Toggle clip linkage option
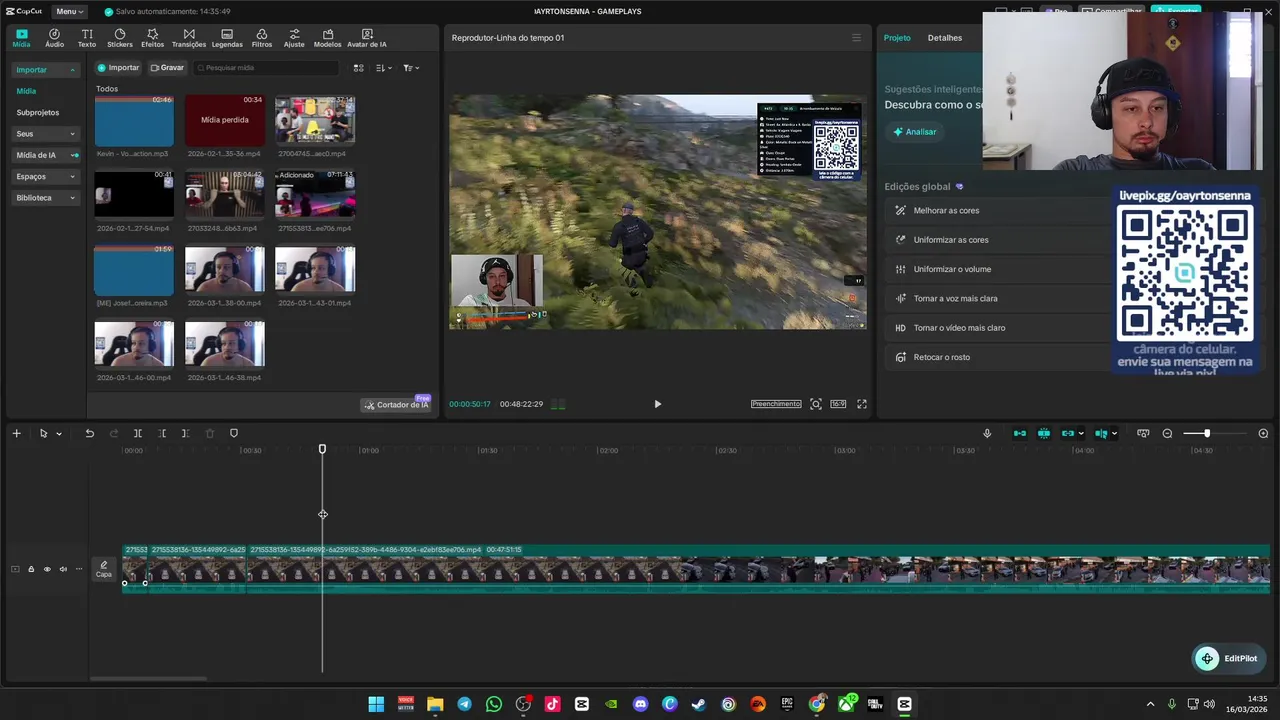 (x=1068, y=433)
